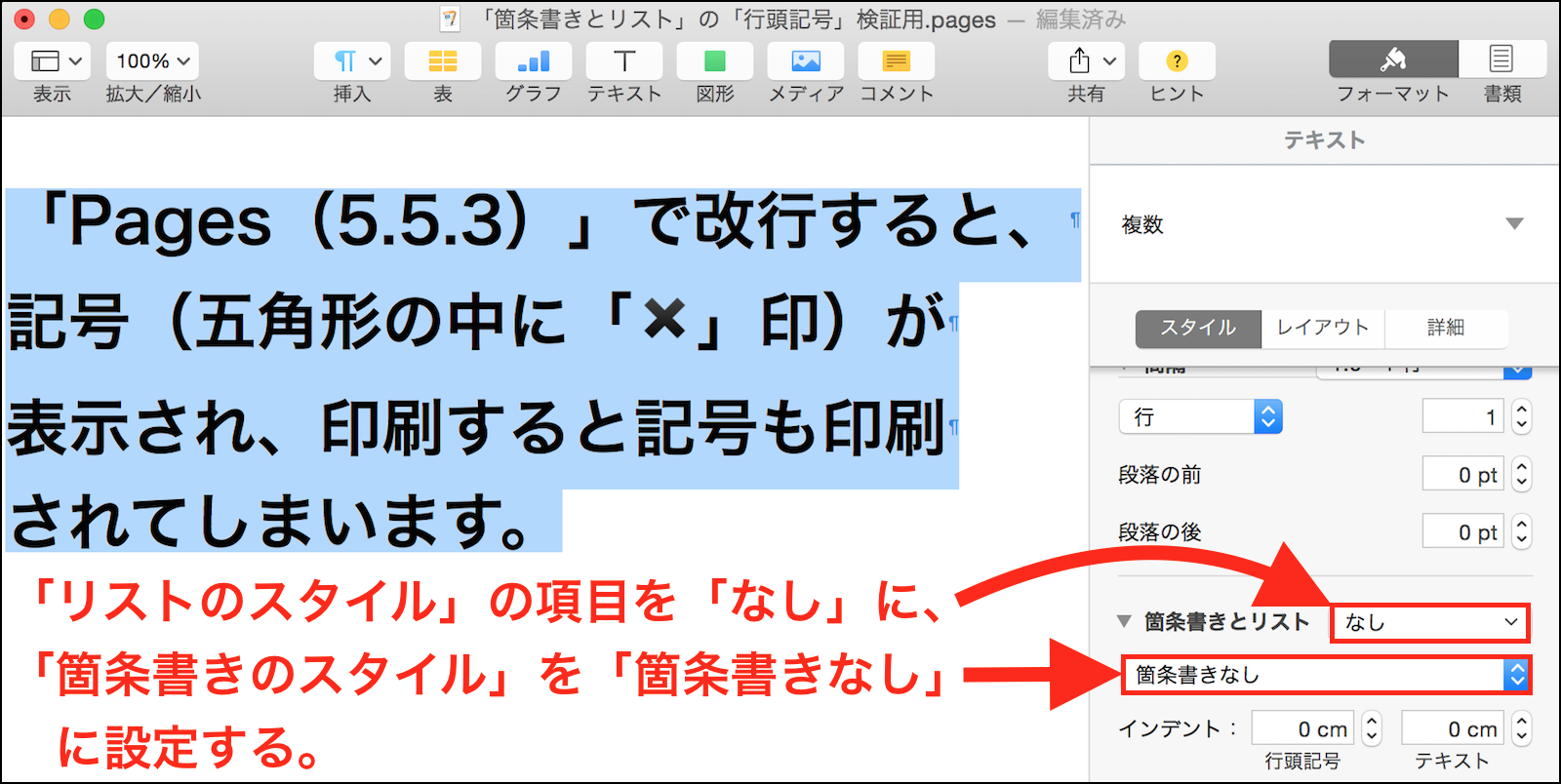1561x784 pixels.
Task: Open the 共有 share menu
Action: pos(1087,61)
